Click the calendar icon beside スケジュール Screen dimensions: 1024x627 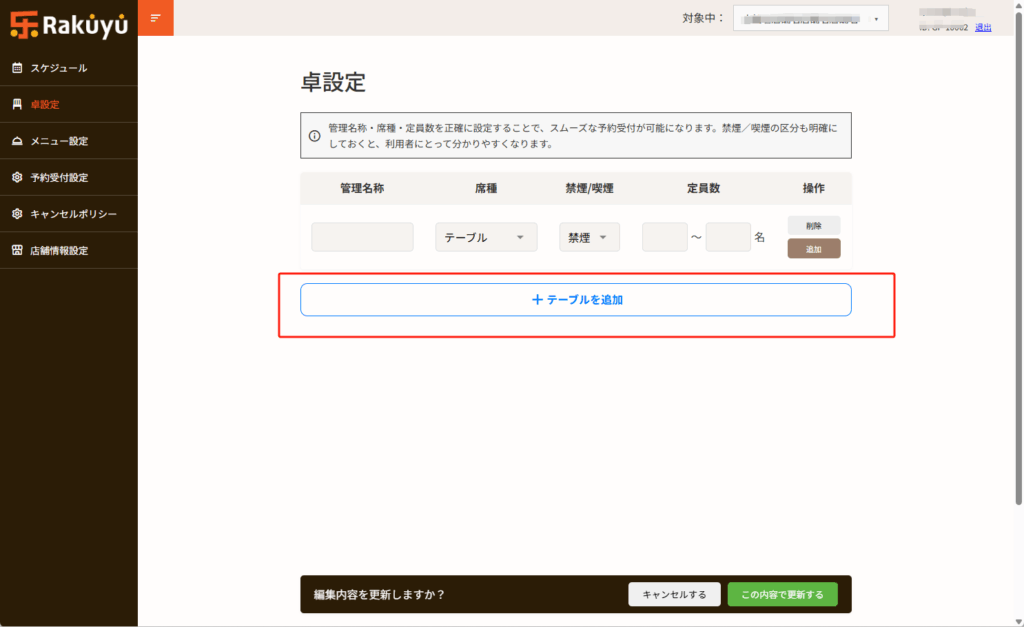(16, 68)
